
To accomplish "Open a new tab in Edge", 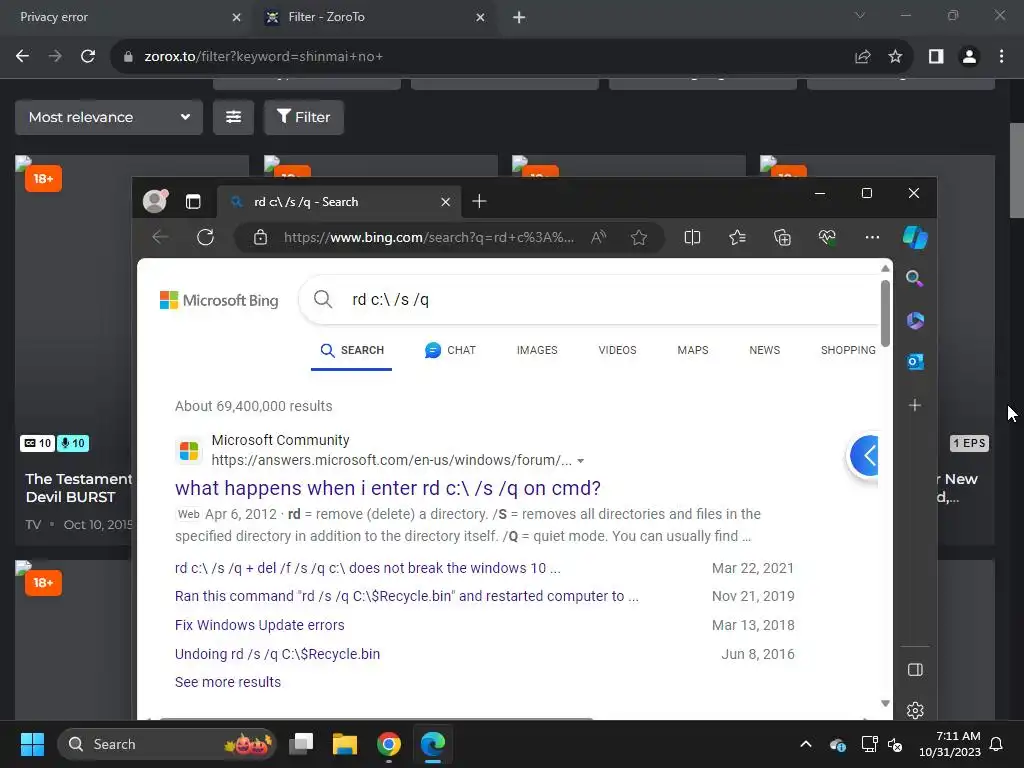I will (x=479, y=201).
